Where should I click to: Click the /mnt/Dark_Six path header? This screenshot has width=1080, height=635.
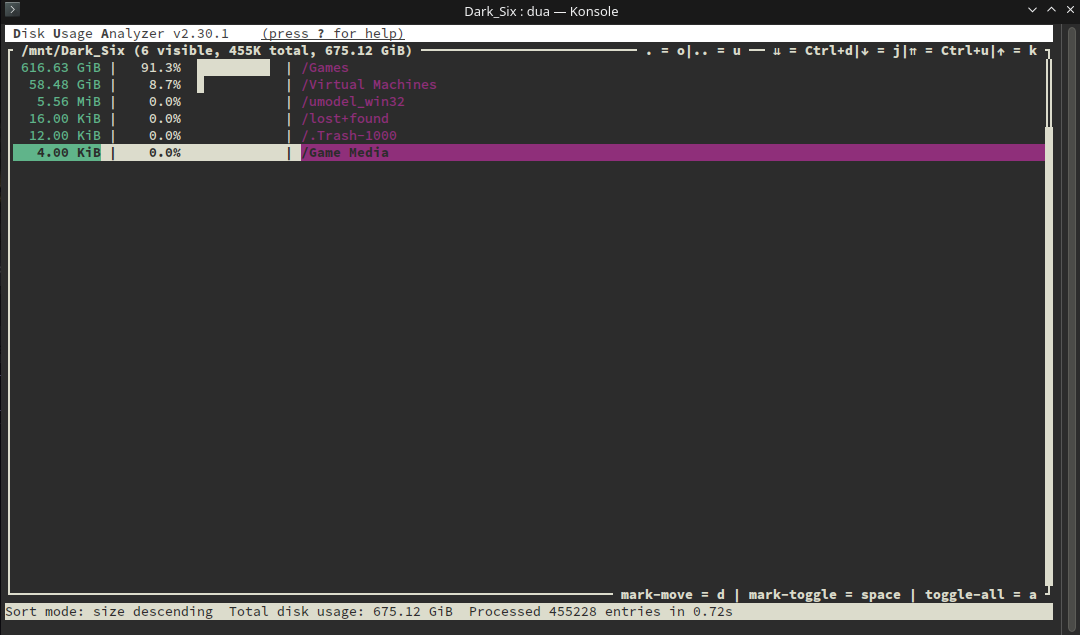click(x=73, y=50)
